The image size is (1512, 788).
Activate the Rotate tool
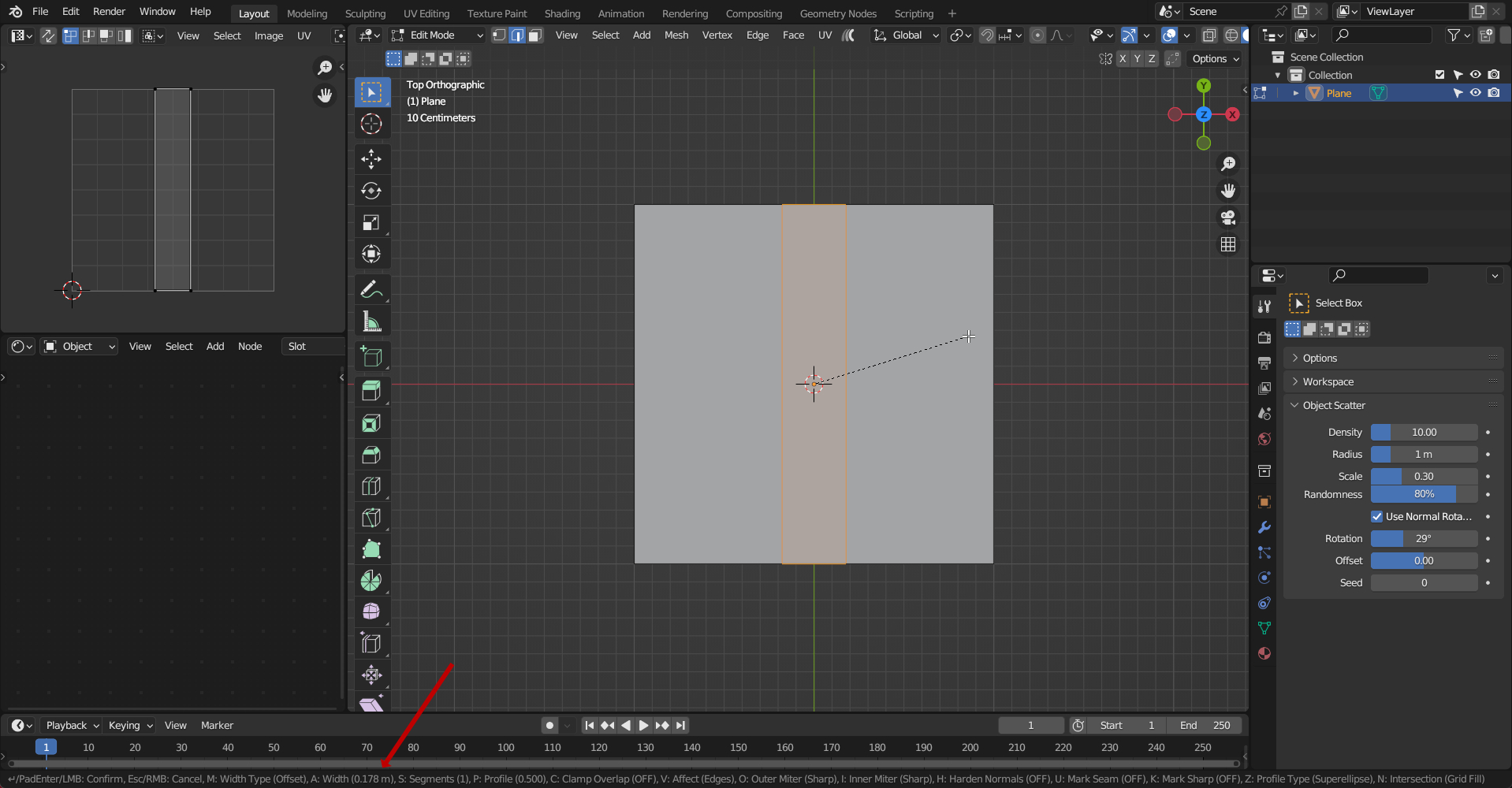click(x=371, y=191)
